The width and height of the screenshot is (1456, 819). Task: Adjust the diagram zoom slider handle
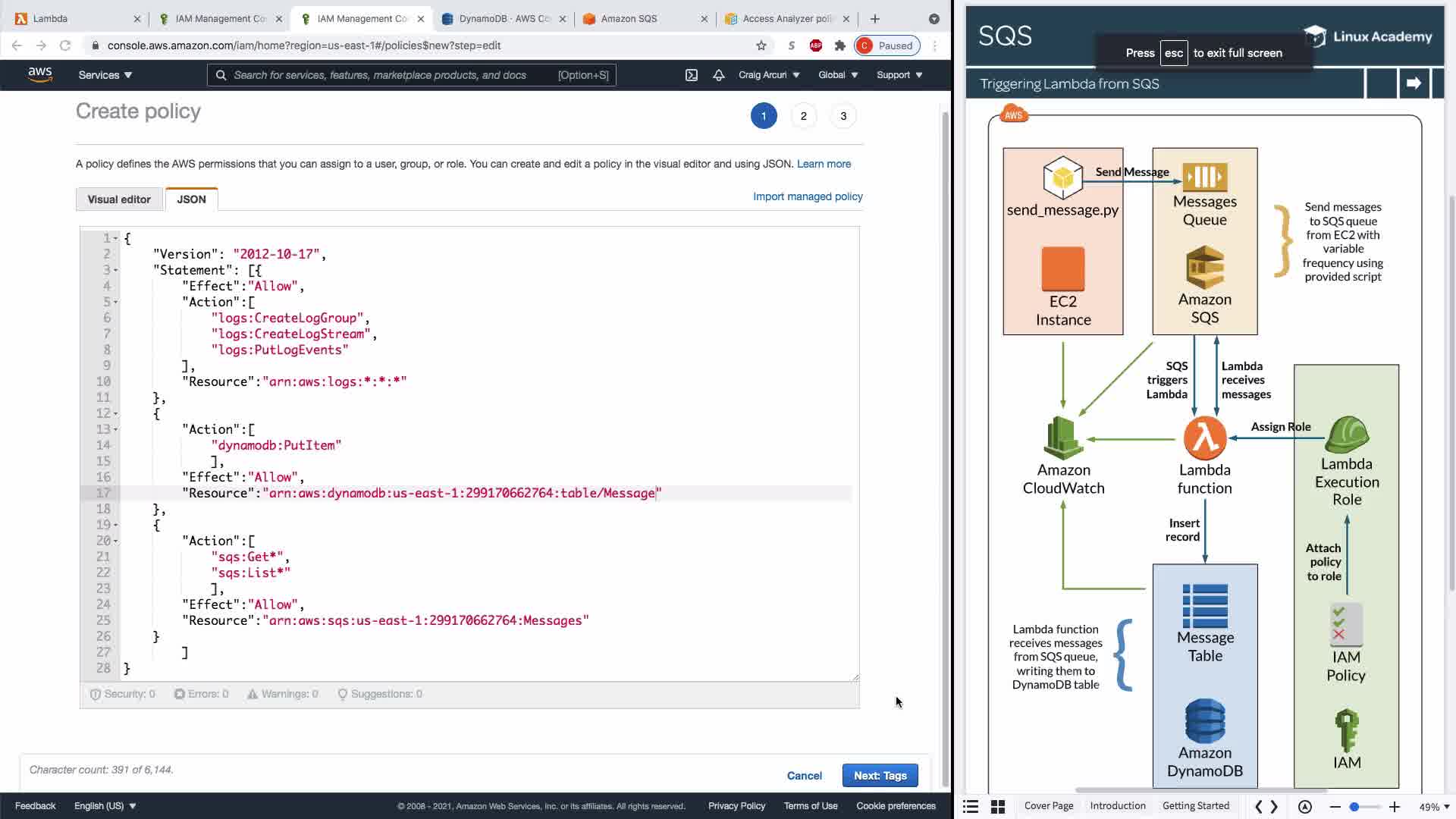point(1354,807)
